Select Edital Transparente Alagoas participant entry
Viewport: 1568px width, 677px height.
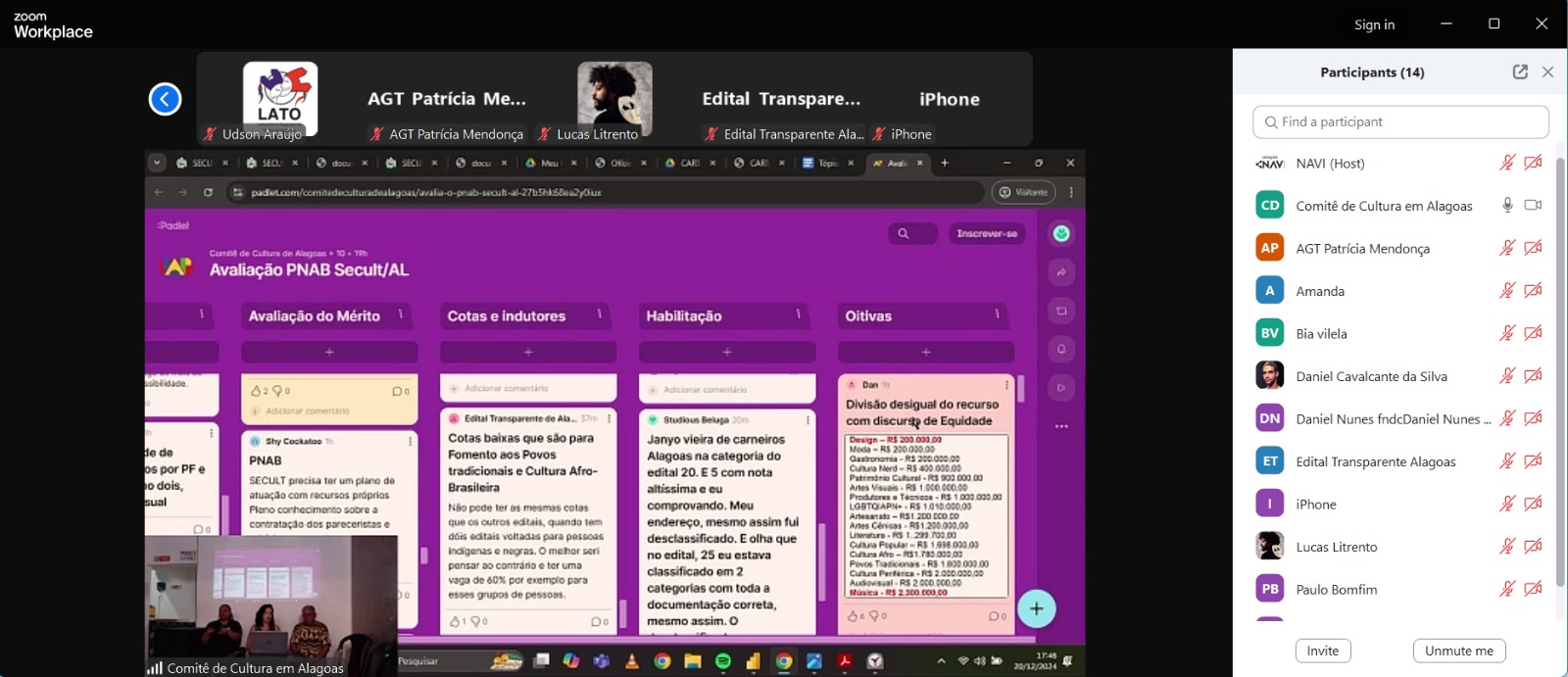click(x=1375, y=461)
